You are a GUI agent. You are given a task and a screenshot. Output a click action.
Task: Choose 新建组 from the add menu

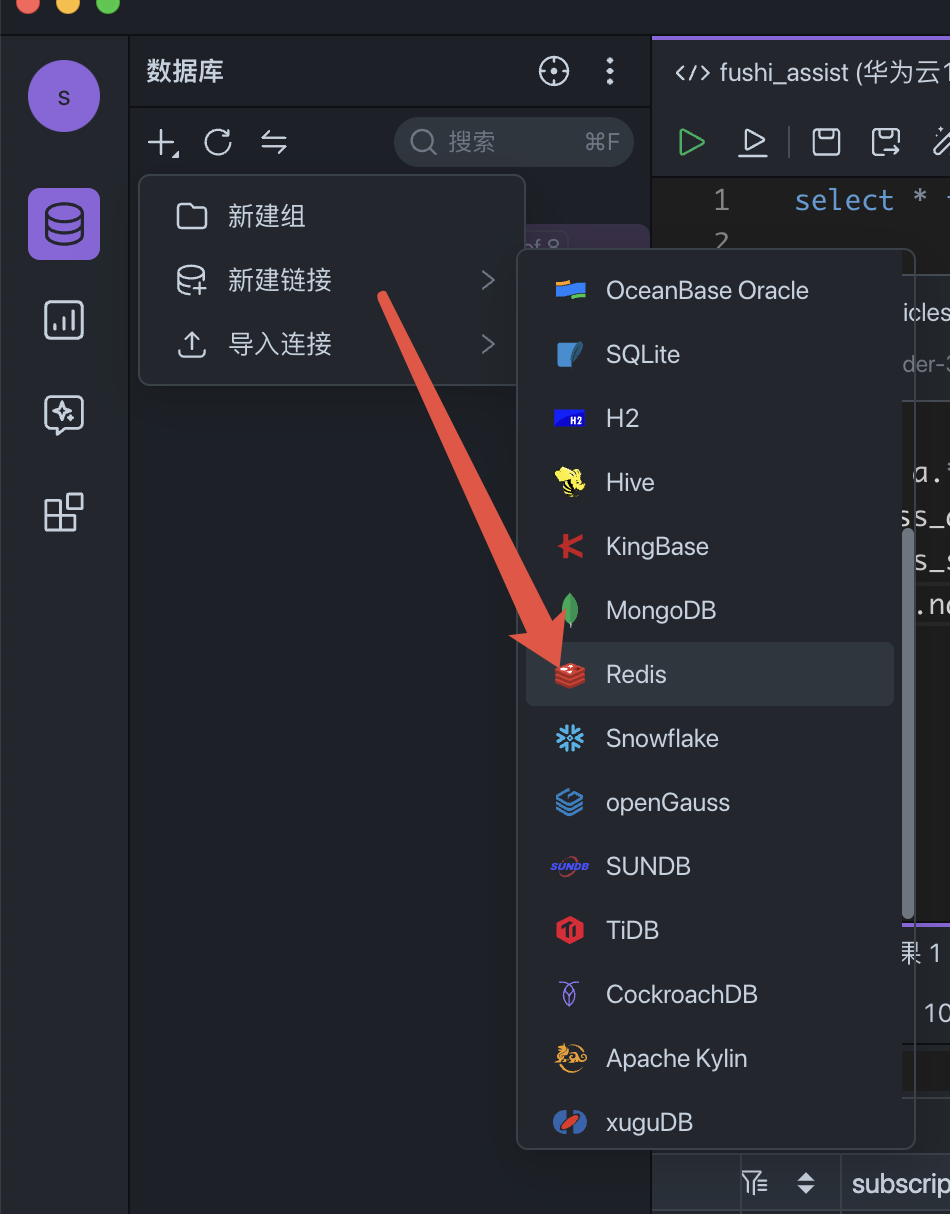pos(332,216)
